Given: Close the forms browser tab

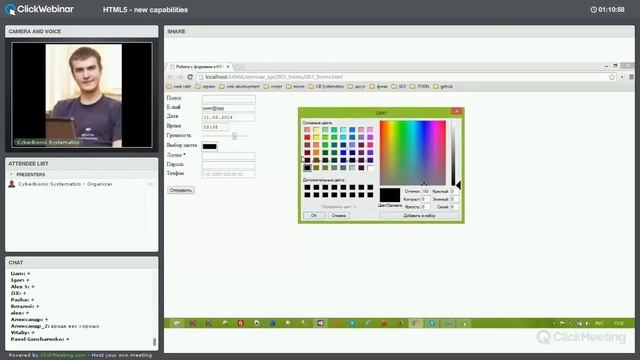Looking at the screenshot, I should tap(228, 67).
